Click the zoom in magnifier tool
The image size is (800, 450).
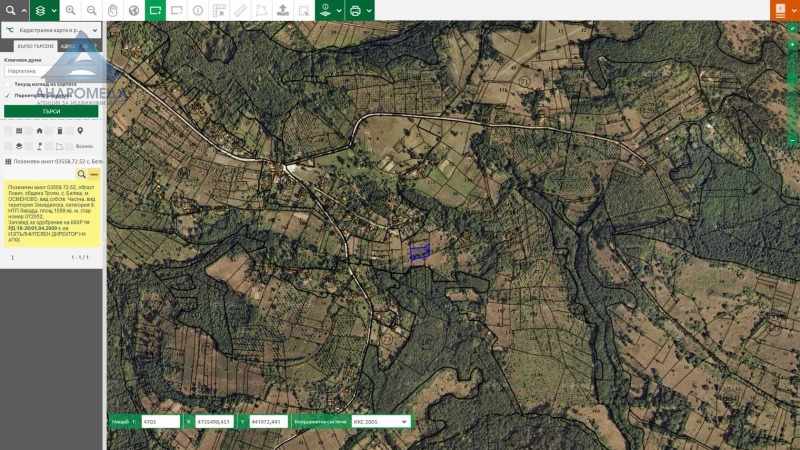(x=70, y=10)
